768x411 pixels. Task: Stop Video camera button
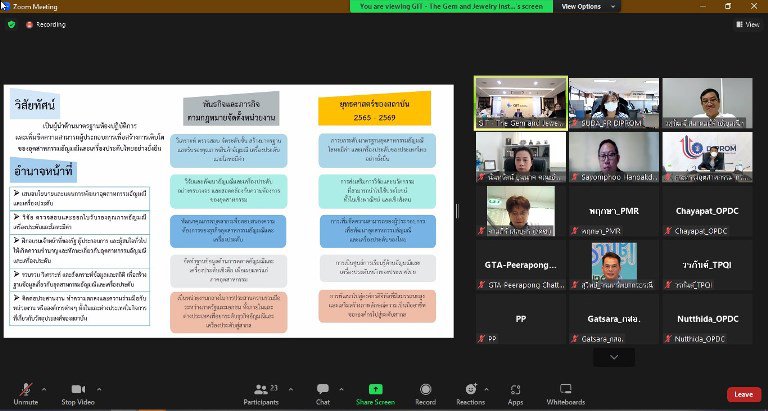point(78,394)
